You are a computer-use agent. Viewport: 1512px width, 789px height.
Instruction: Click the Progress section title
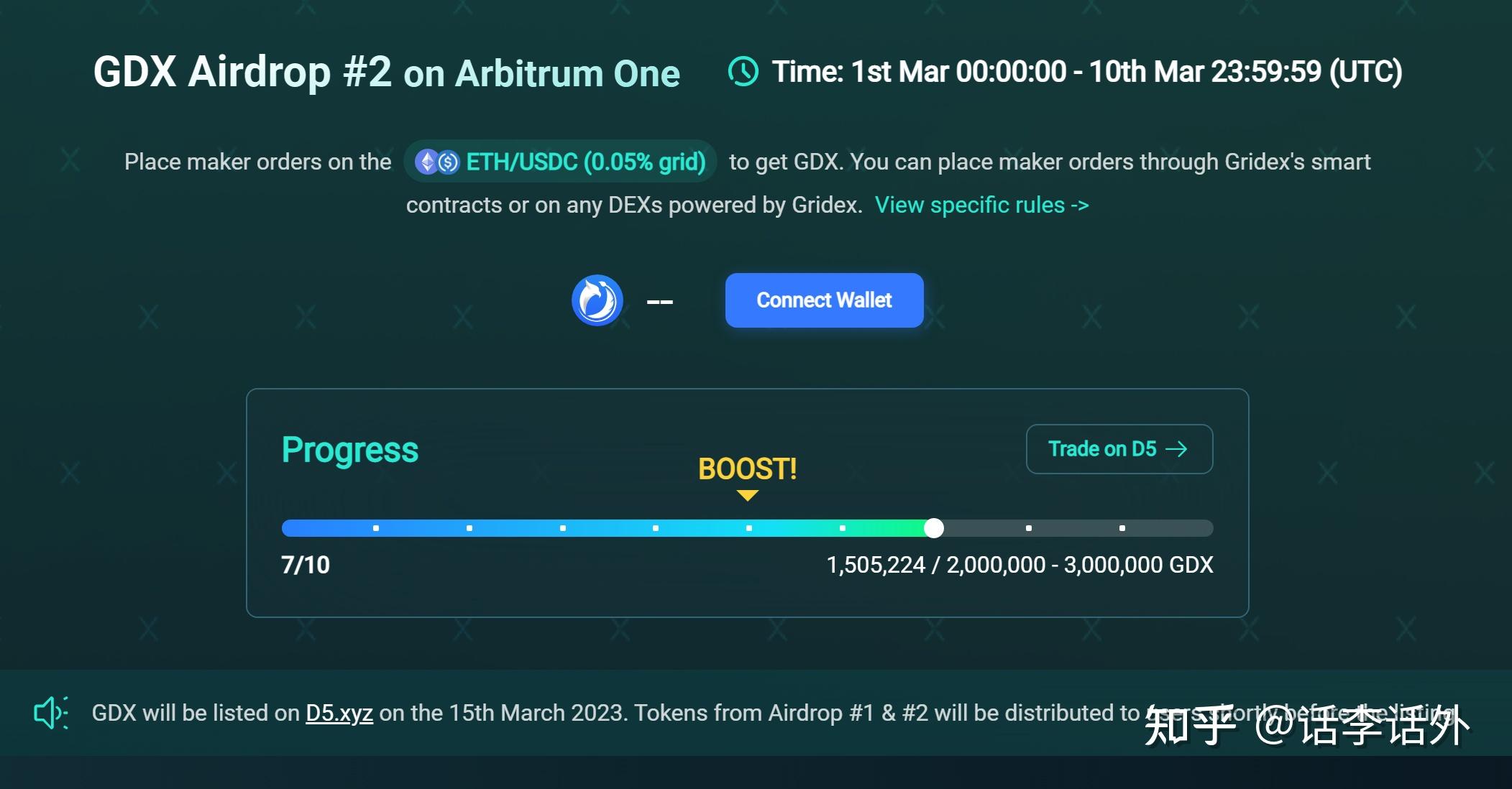pos(349,450)
